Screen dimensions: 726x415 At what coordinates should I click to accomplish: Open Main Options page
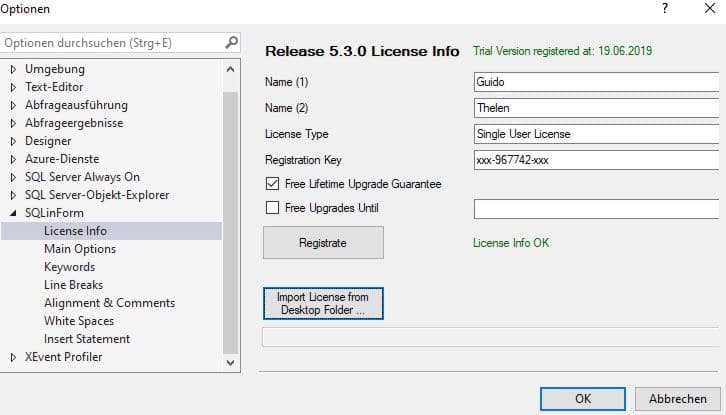(80, 249)
